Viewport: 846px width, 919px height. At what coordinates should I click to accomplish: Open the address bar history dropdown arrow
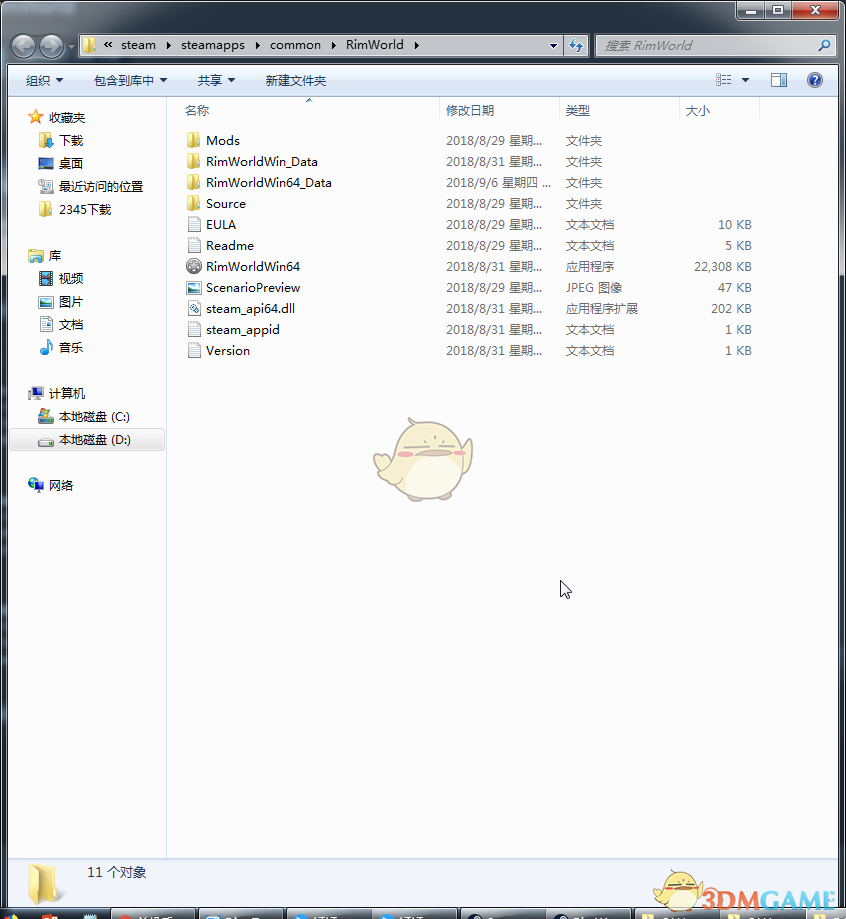tap(553, 45)
